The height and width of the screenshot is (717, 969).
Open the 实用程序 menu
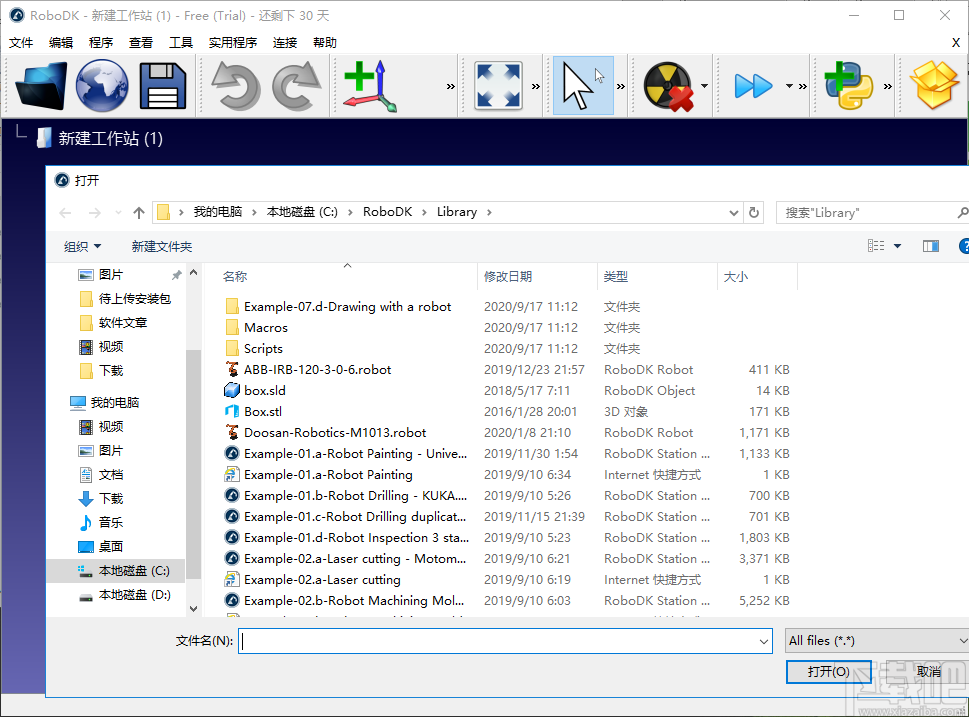233,43
